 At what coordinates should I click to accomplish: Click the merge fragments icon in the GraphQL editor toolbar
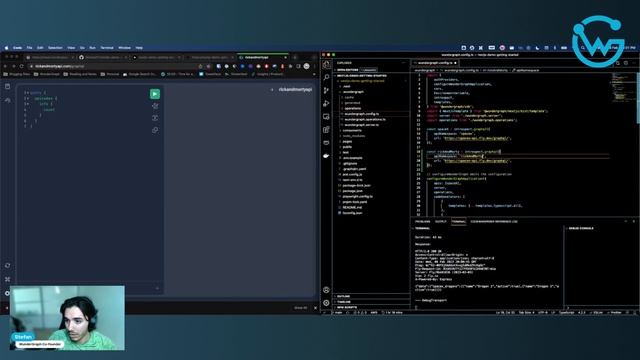pos(155,118)
